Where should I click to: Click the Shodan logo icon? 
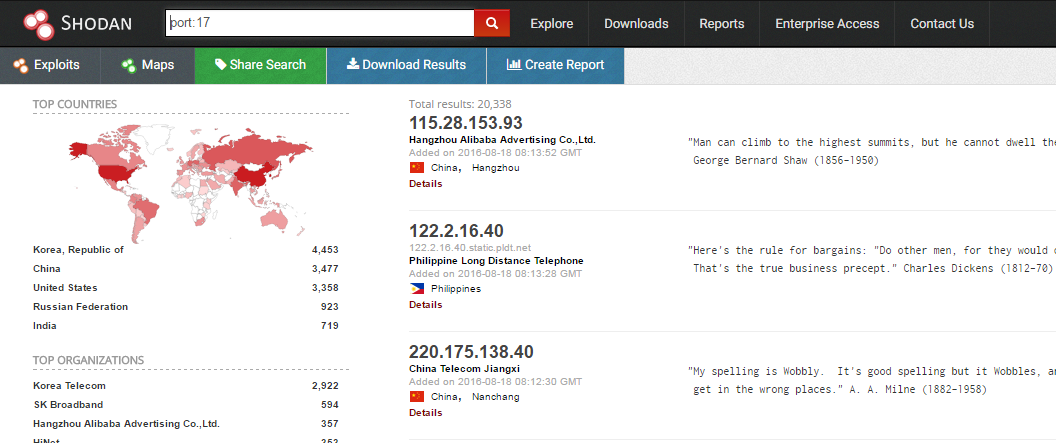38,24
